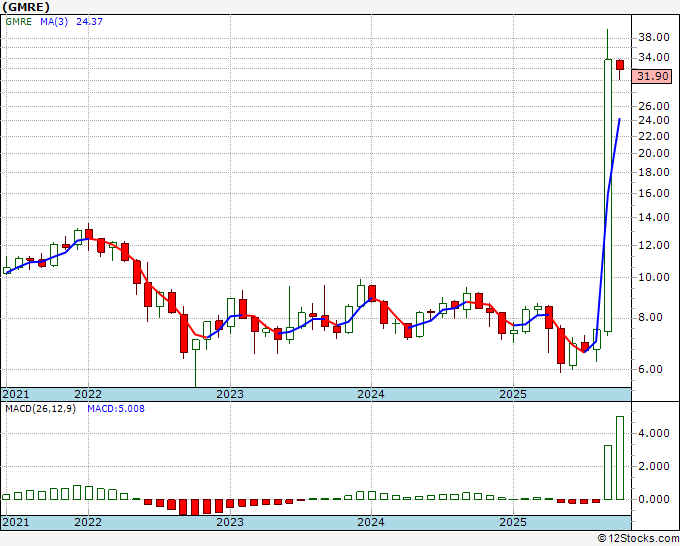Image resolution: width=680 pixels, height=546 pixels.
Task: Click the 24.37 moving average value
Action: [89, 21]
